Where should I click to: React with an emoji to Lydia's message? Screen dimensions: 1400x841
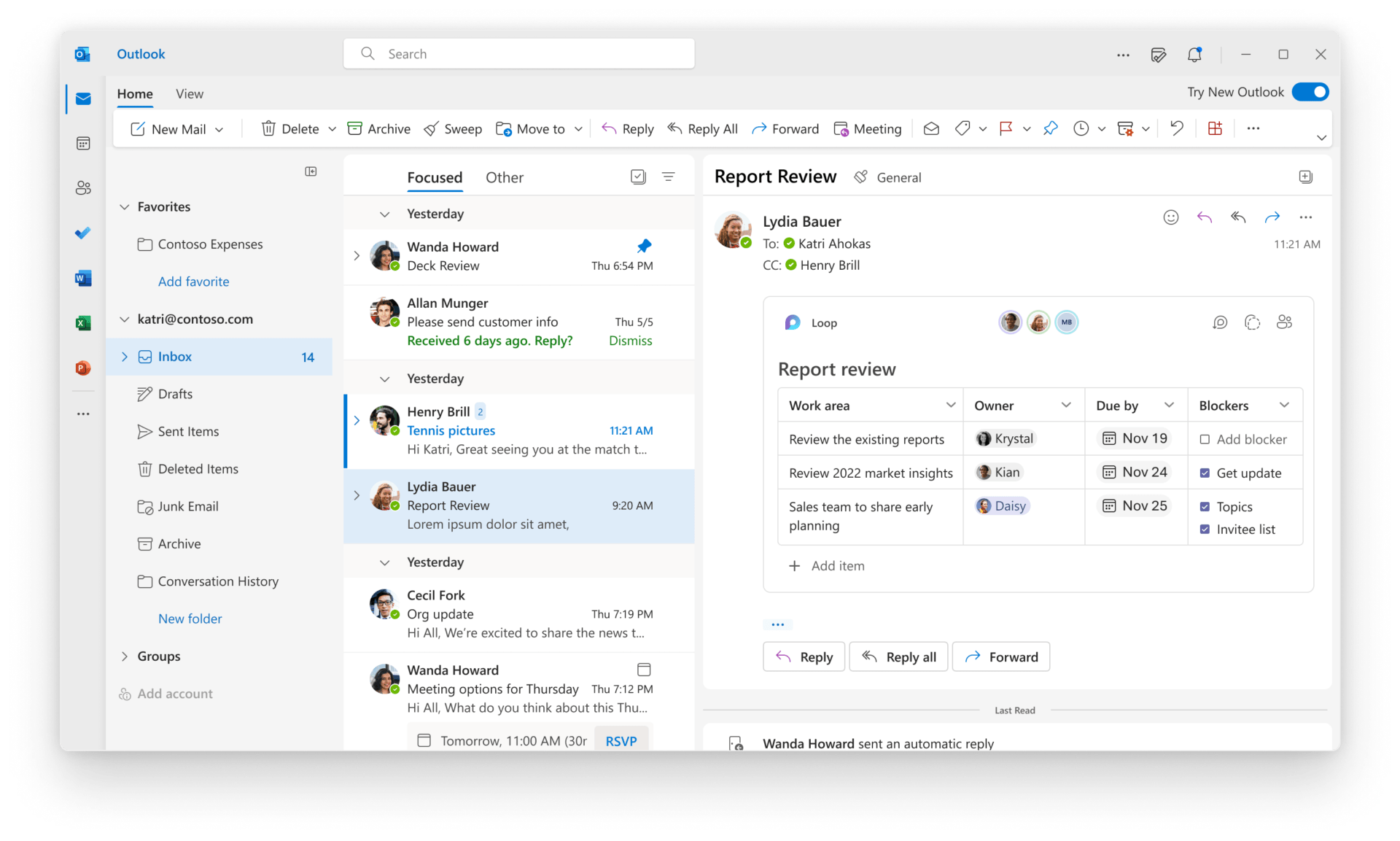[1171, 217]
